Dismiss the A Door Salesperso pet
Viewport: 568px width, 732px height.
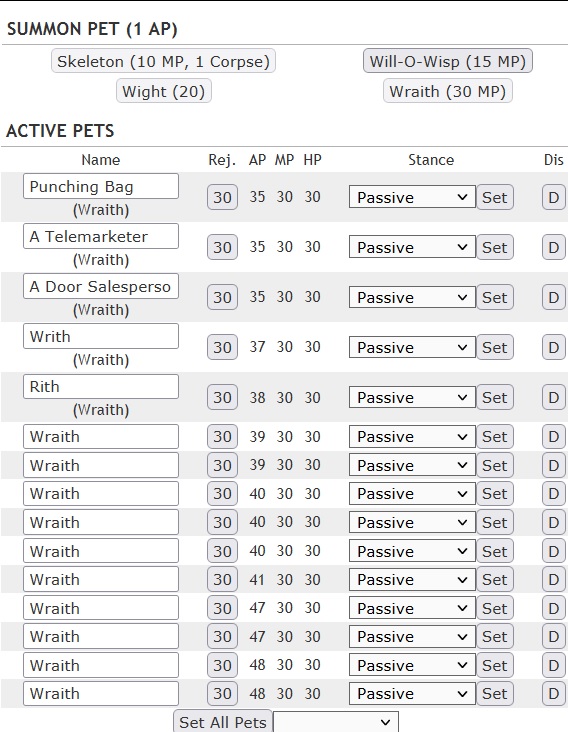pyautogui.click(x=554, y=297)
